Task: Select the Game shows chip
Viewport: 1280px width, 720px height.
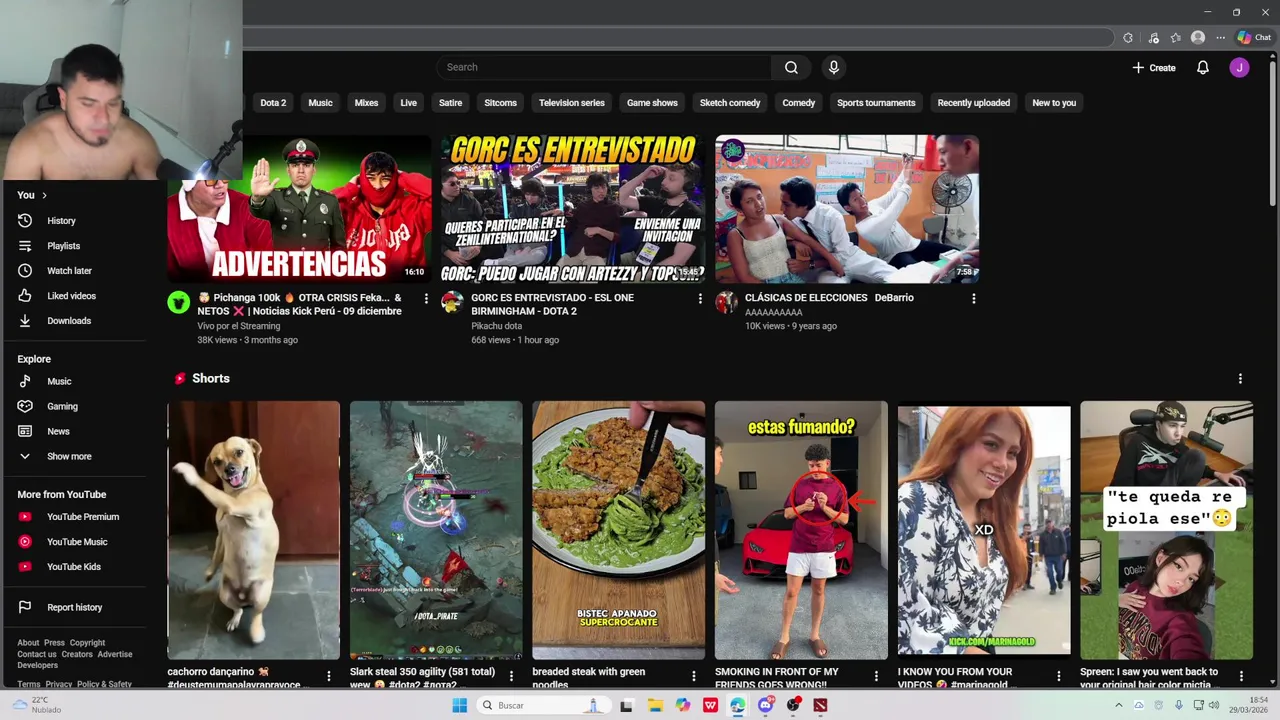Action: coord(652,103)
